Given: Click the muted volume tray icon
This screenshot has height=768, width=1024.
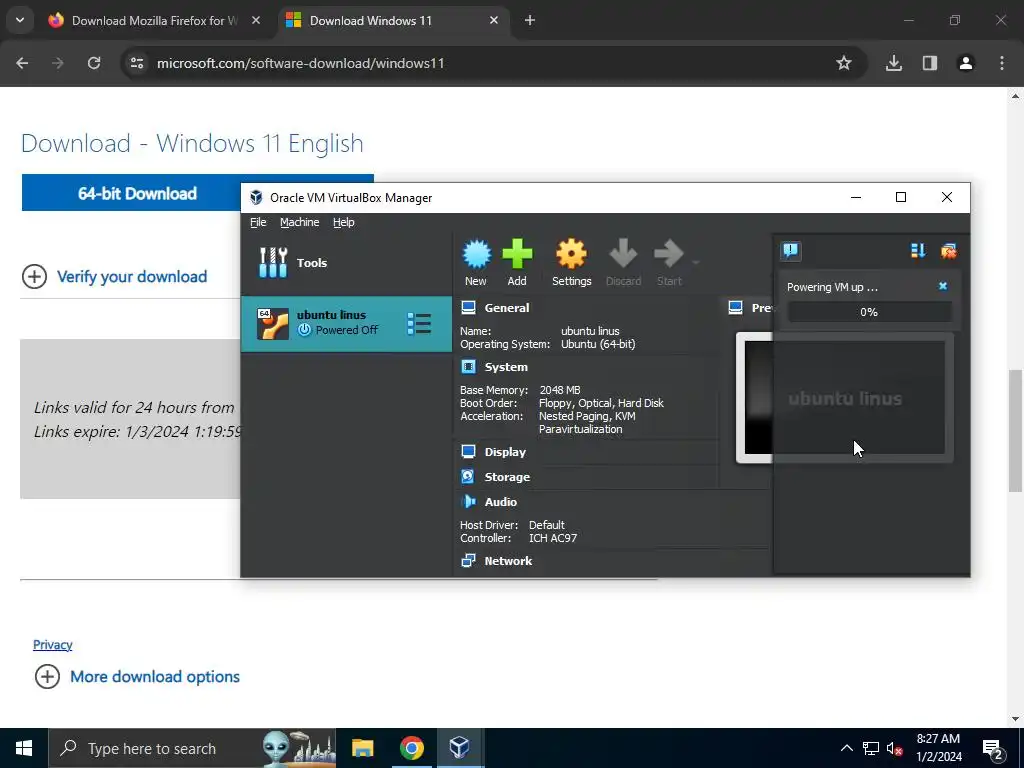Looking at the screenshot, I should coord(894,748).
